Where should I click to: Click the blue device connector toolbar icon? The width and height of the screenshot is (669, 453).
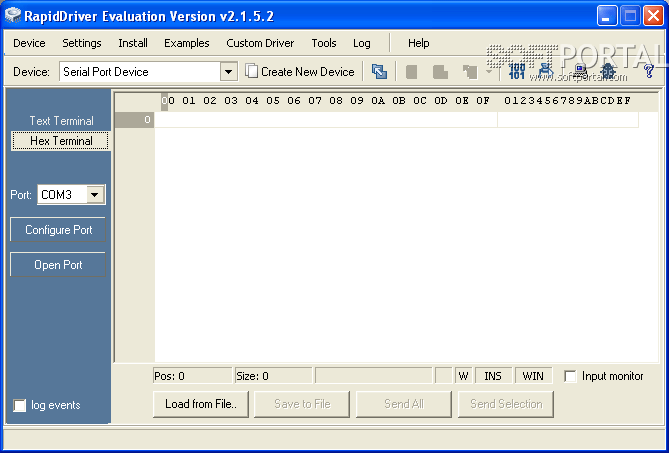pos(546,71)
